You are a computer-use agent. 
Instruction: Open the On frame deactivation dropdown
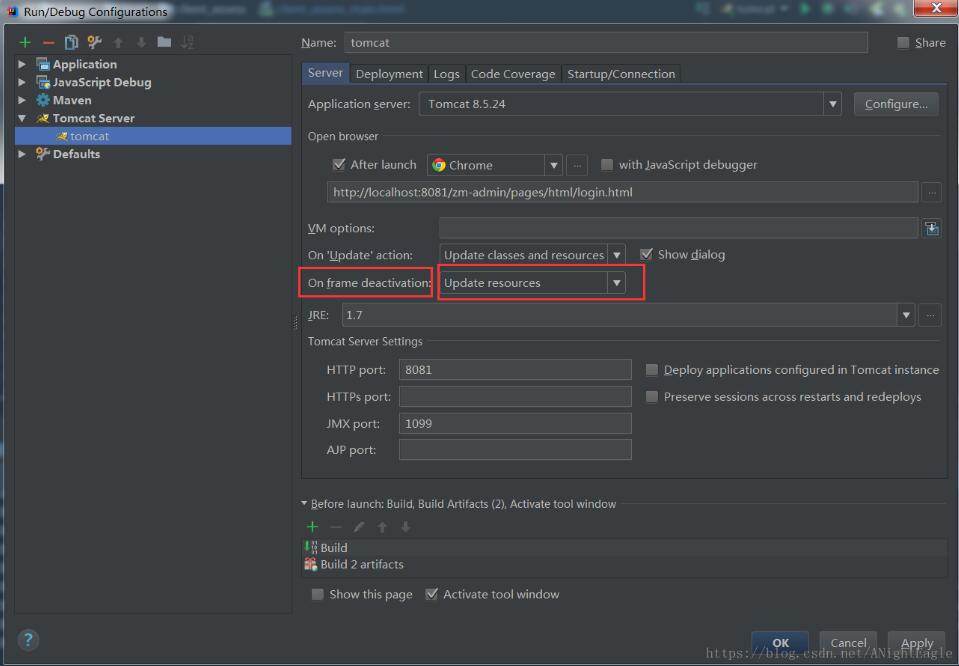tap(616, 283)
